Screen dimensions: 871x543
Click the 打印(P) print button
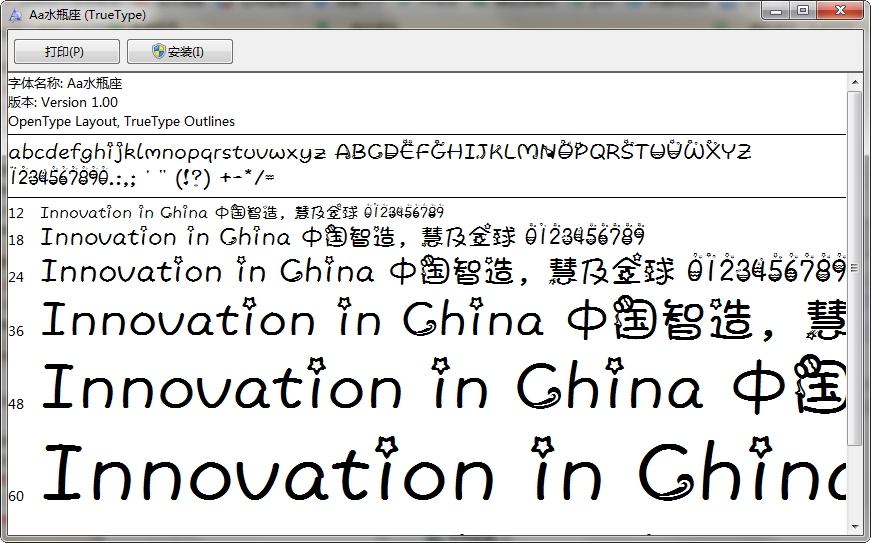point(67,52)
